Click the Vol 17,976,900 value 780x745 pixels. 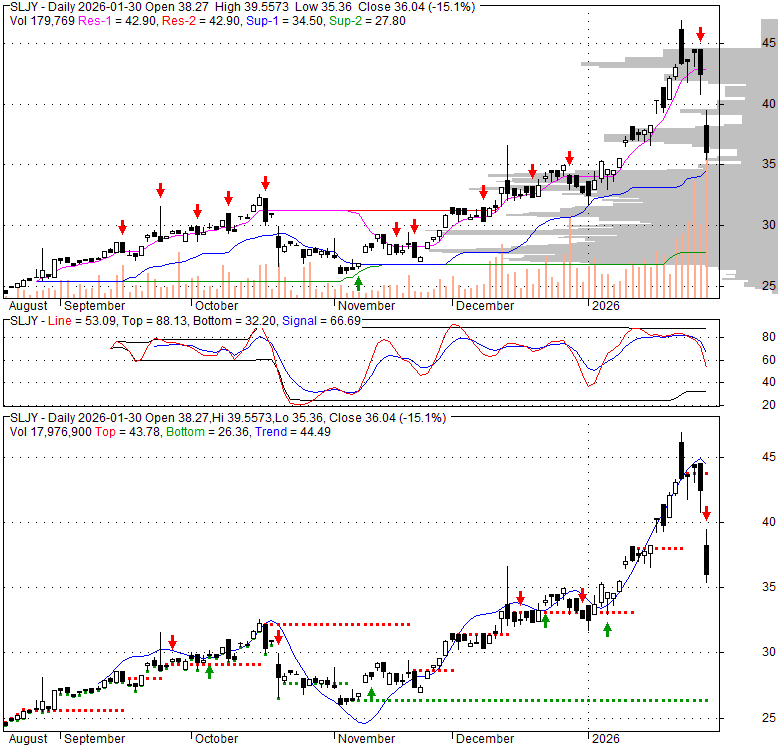(51, 432)
